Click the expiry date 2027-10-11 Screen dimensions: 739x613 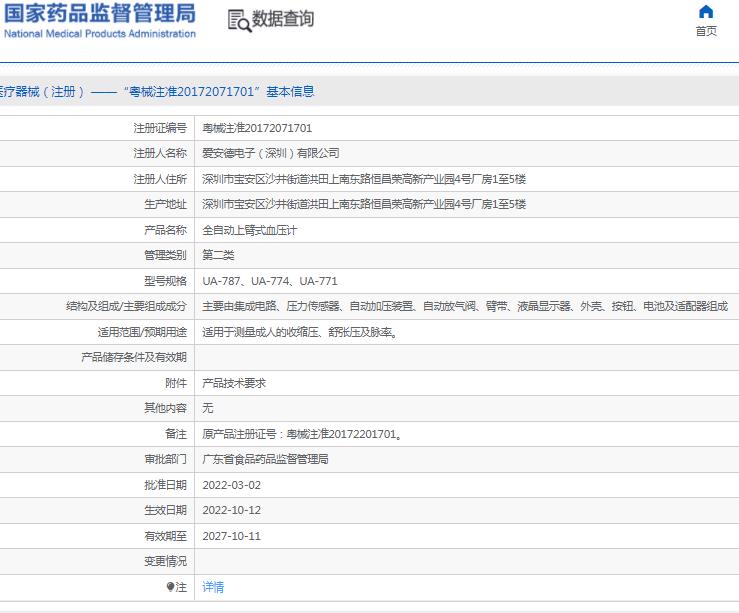230,536
